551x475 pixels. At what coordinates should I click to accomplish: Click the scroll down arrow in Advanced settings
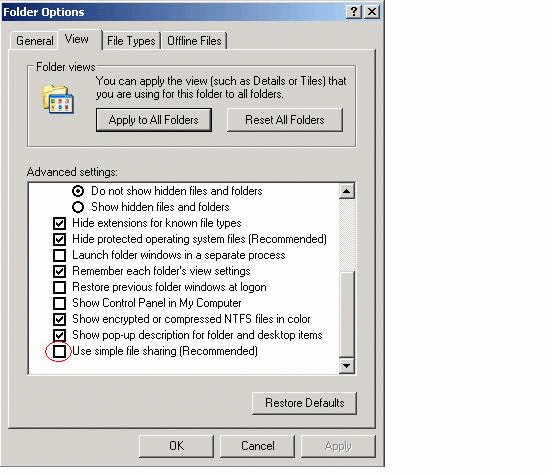coord(346,366)
